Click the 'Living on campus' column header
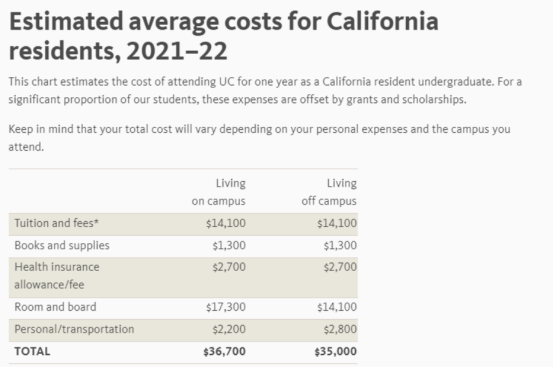This screenshot has height=368, width=554. (x=218, y=192)
